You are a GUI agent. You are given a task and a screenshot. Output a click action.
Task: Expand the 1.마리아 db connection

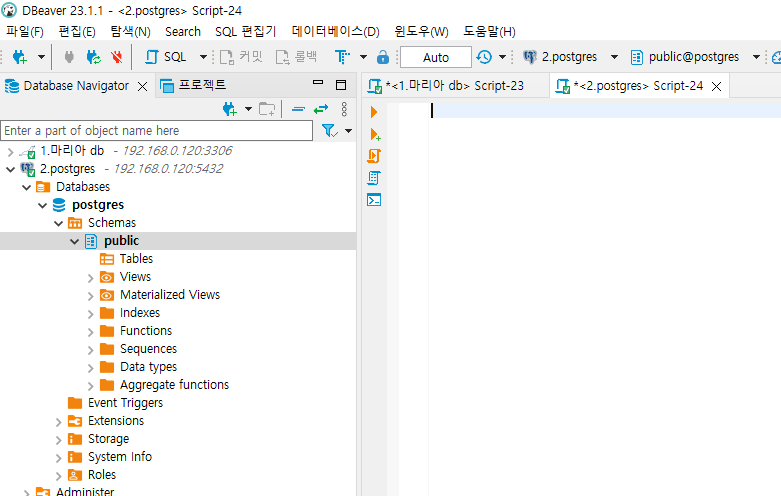(x=10, y=151)
